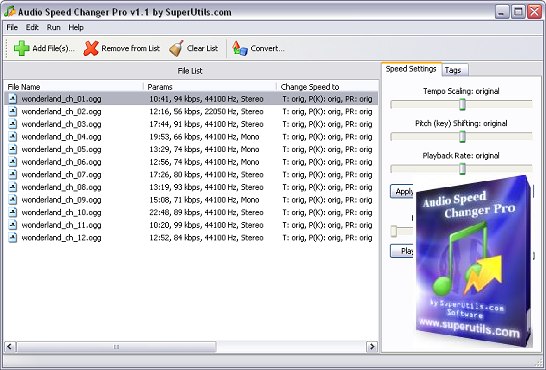Click the Convert... toolbar label
The width and height of the screenshot is (546, 370).
[267, 48]
